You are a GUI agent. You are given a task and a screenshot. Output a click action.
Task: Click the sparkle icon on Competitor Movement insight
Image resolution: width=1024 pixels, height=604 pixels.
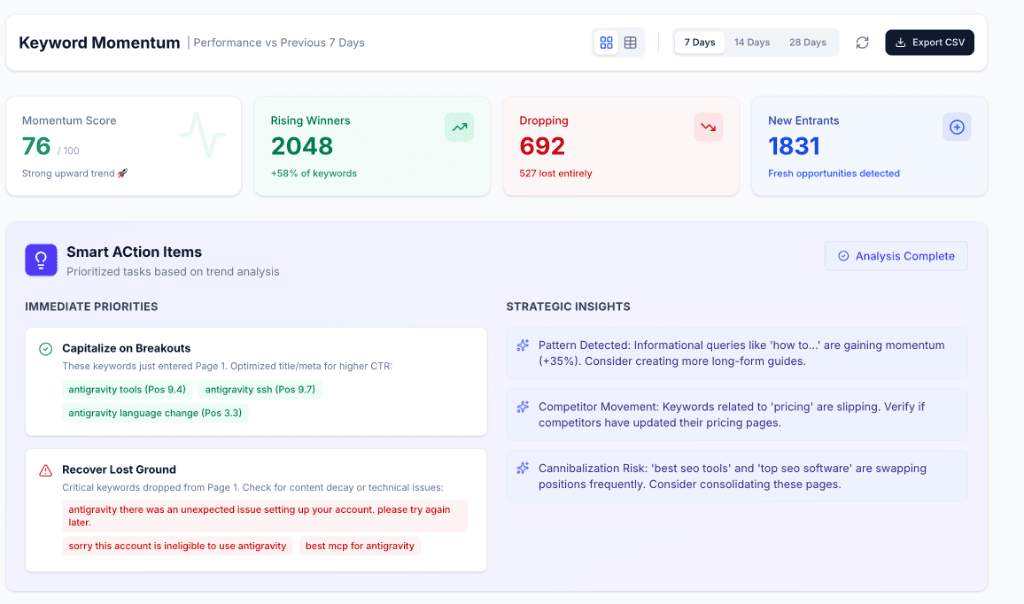[x=521, y=407]
